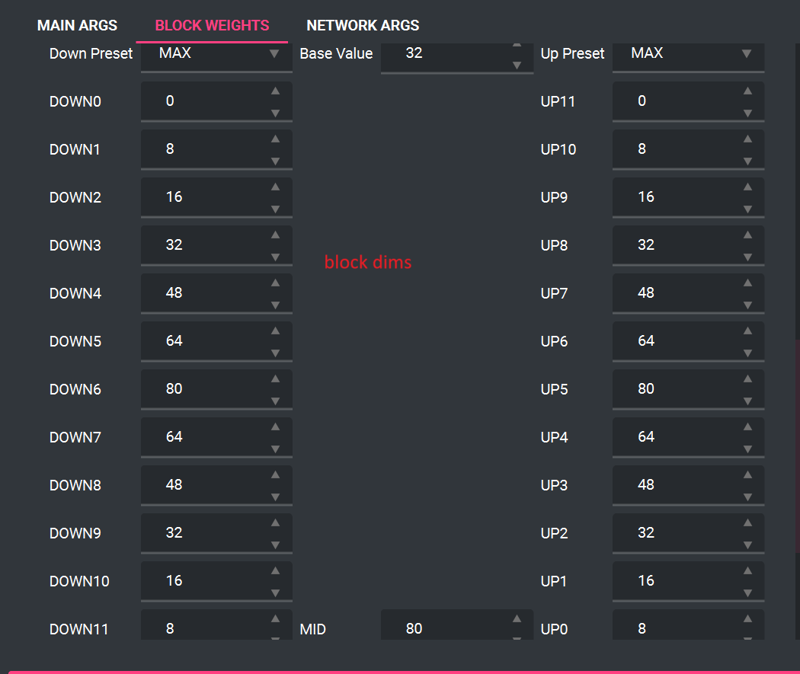
Task: Decrease DOWN10 value with down arrow
Action: 276,592
